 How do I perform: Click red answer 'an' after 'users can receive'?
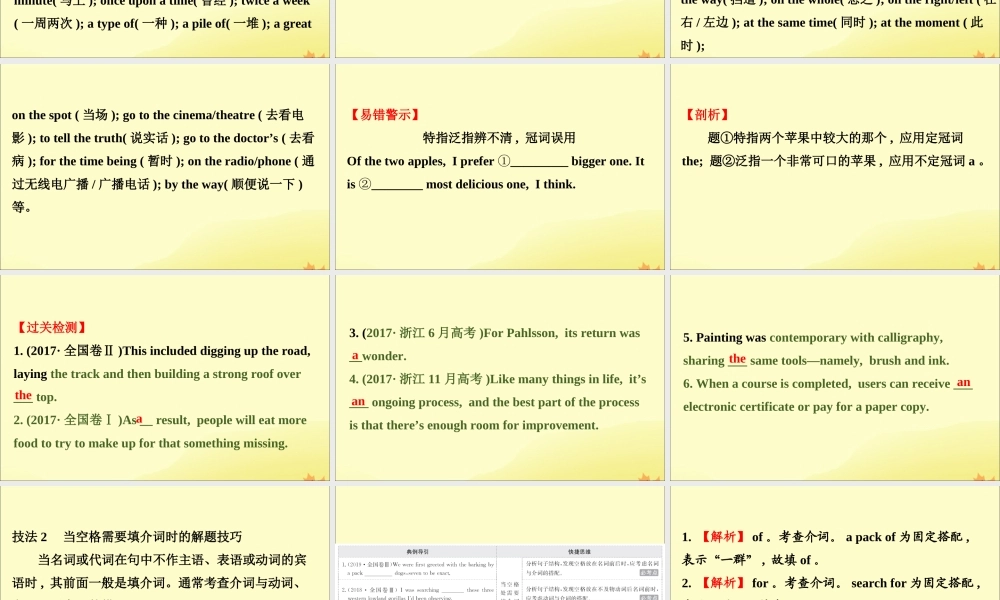coord(963,383)
